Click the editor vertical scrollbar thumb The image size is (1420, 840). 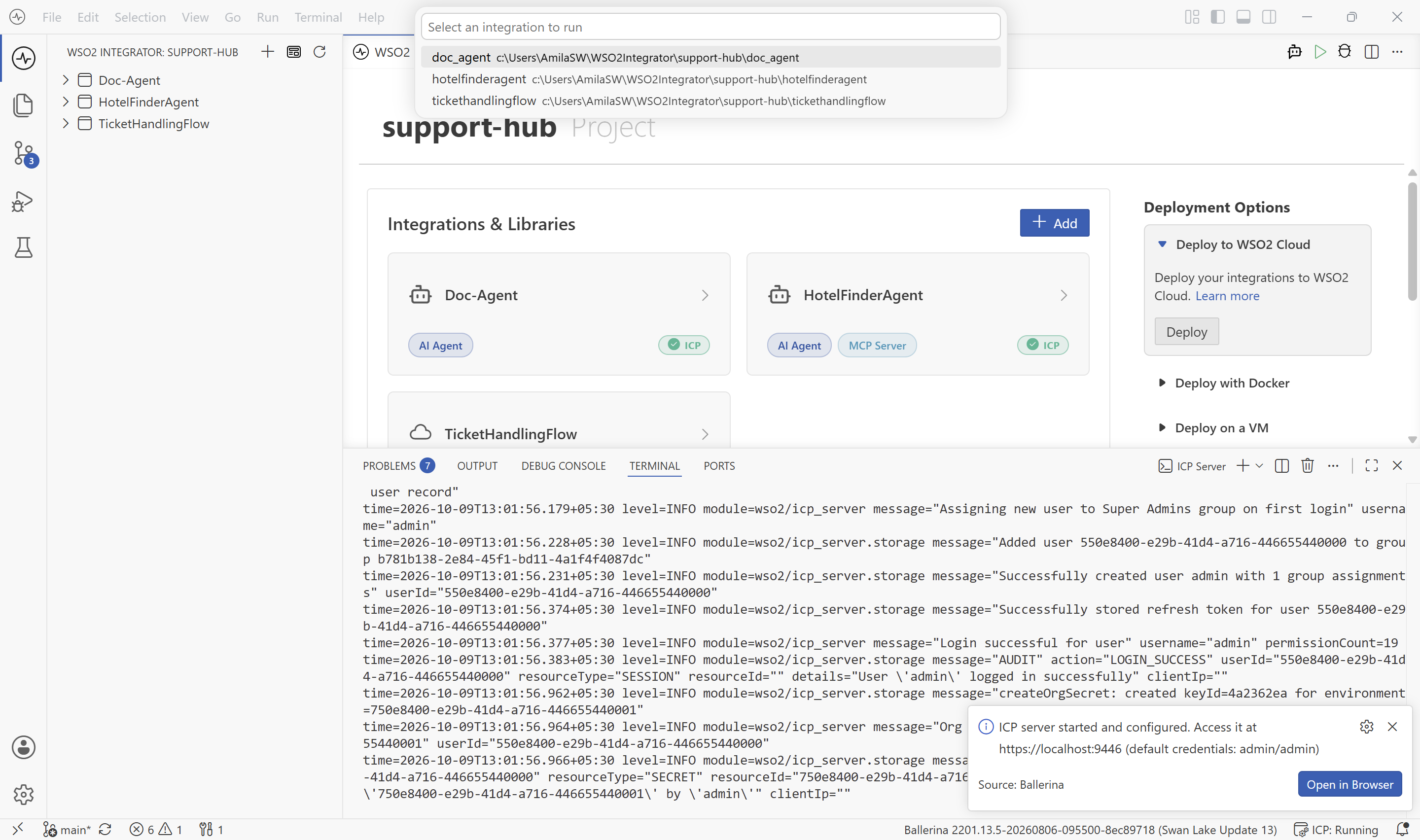click(x=1412, y=242)
